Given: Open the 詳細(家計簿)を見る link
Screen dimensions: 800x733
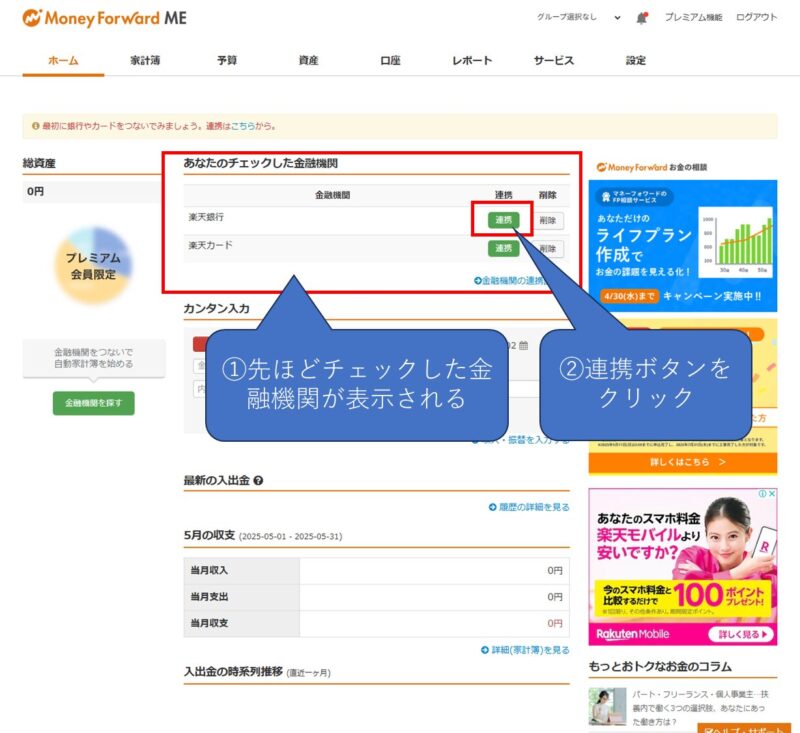Looking at the screenshot, I should click(525, 650).
